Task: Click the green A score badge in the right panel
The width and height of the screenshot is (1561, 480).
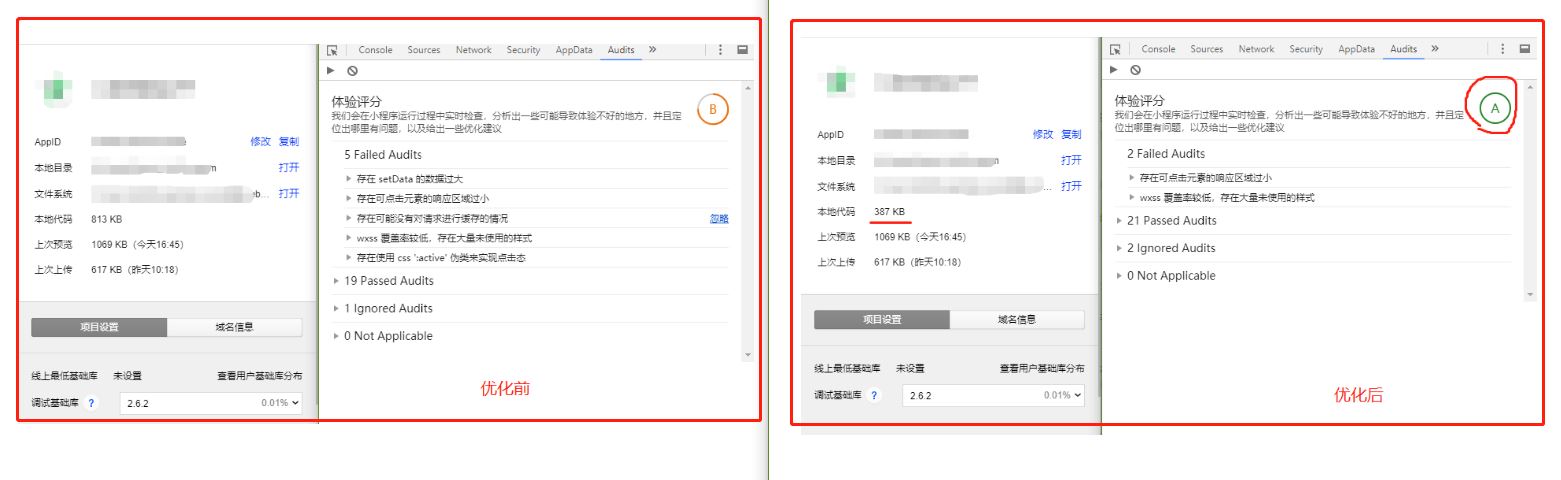Action: click(1494, 108)
